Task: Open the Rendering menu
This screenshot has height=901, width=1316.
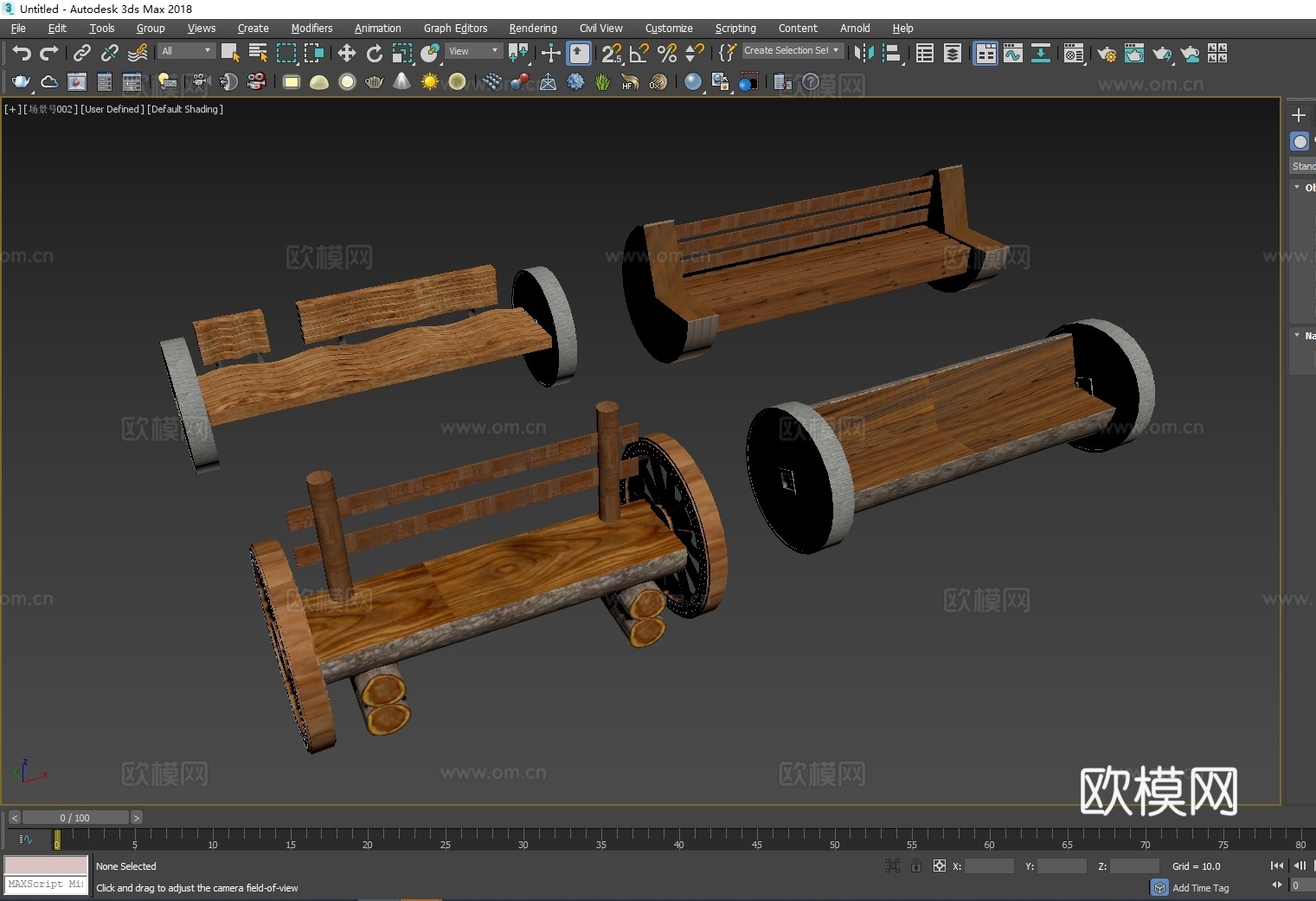Action: (x=533, y=29)
